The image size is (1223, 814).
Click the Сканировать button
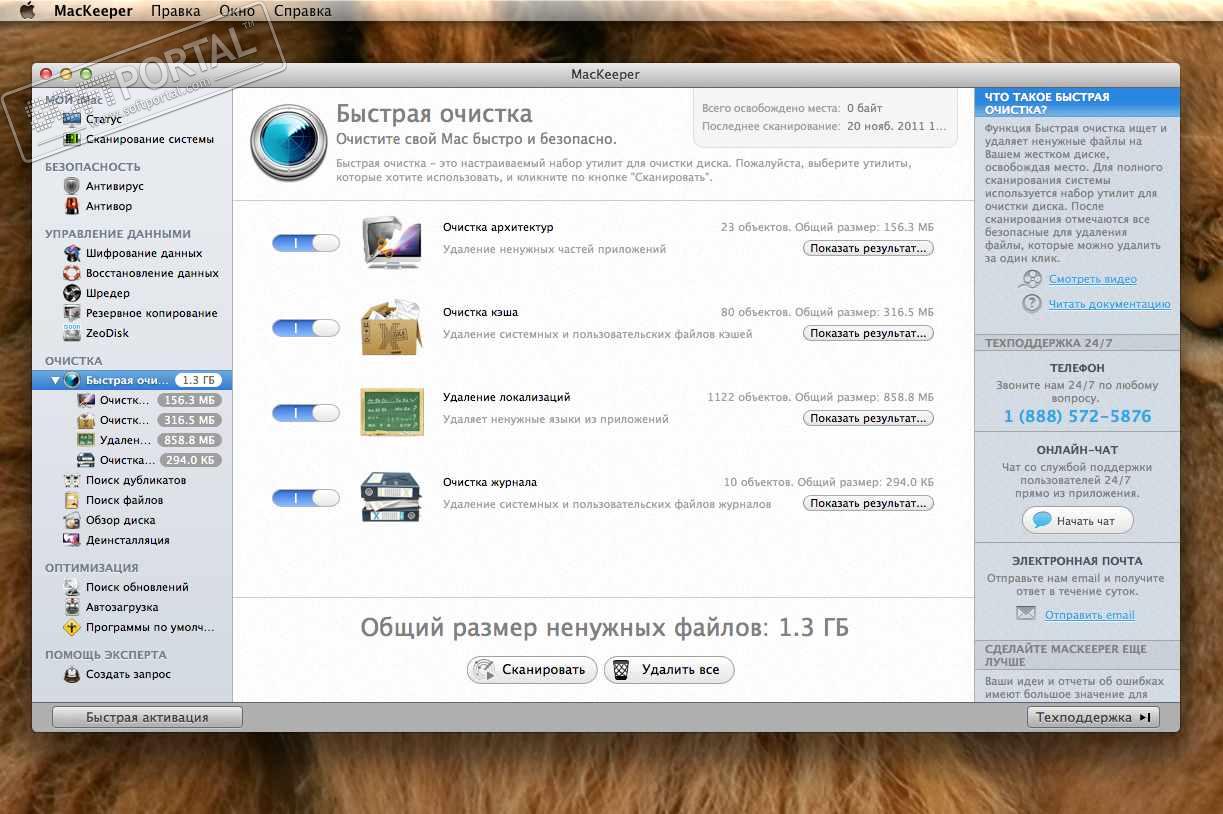coord(532,670)
